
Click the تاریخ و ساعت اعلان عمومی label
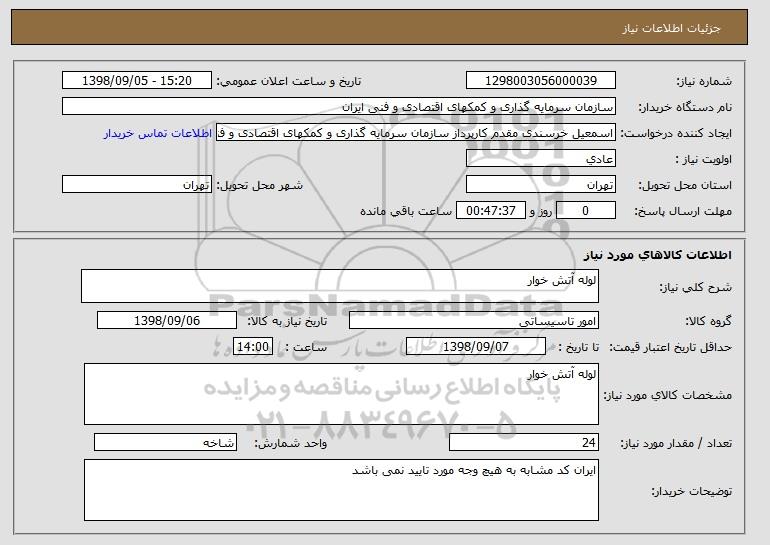click(x=289, y=81)
